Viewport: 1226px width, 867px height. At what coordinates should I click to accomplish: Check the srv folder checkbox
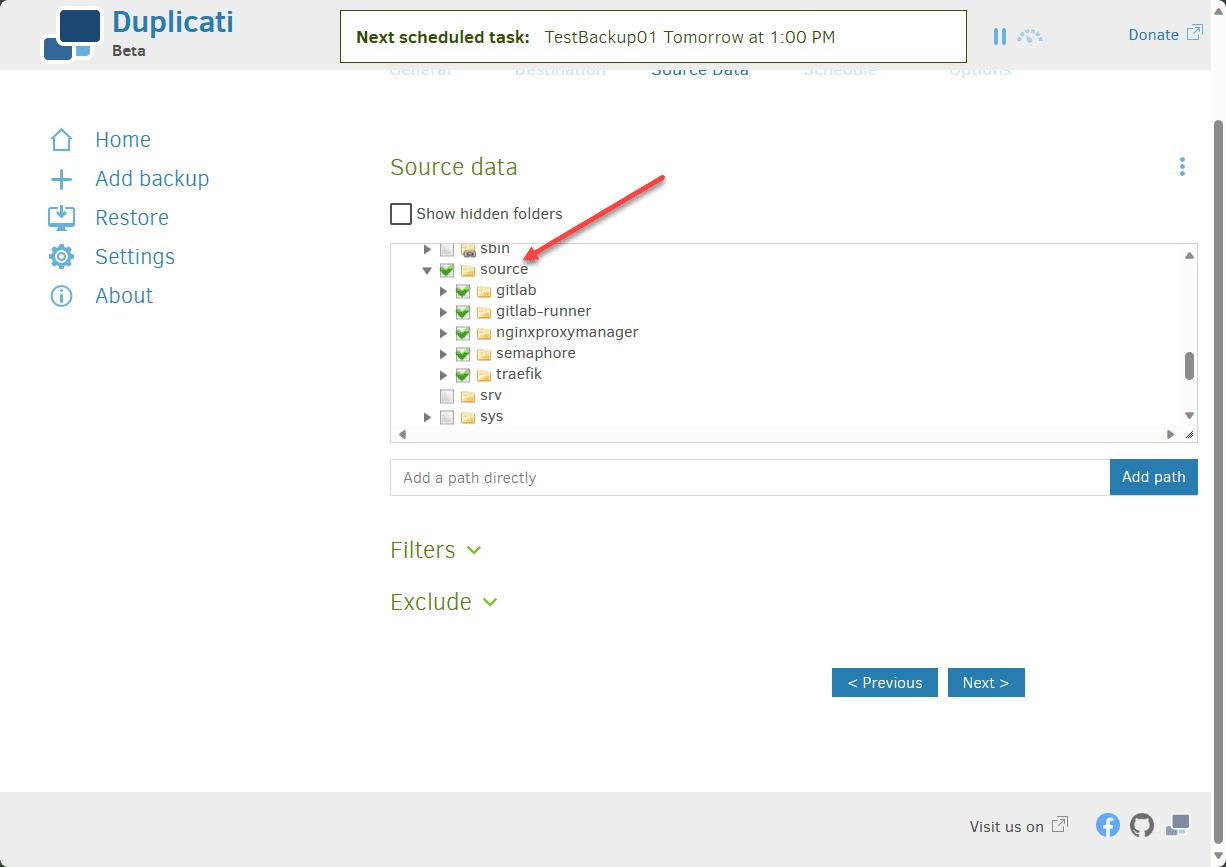click(x=447, y=396)
